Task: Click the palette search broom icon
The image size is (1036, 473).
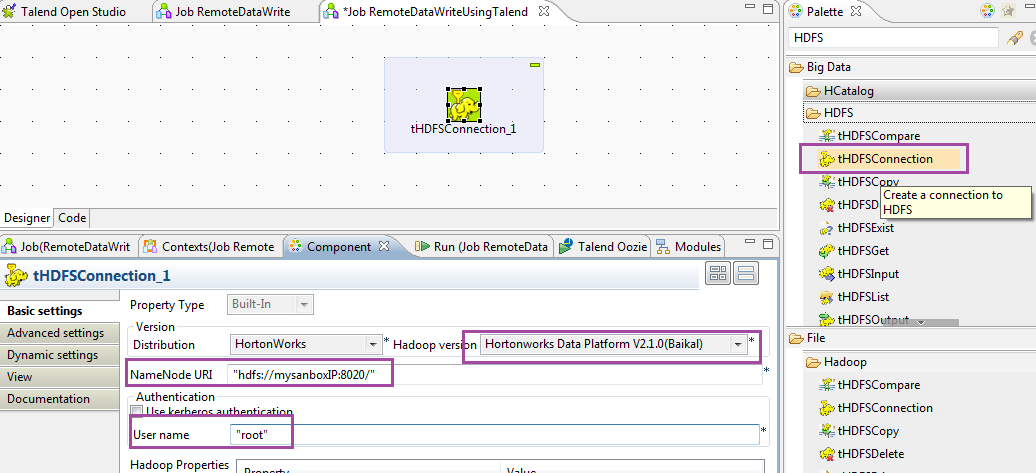Action: pyautogui.click(x=1014, y=38)
